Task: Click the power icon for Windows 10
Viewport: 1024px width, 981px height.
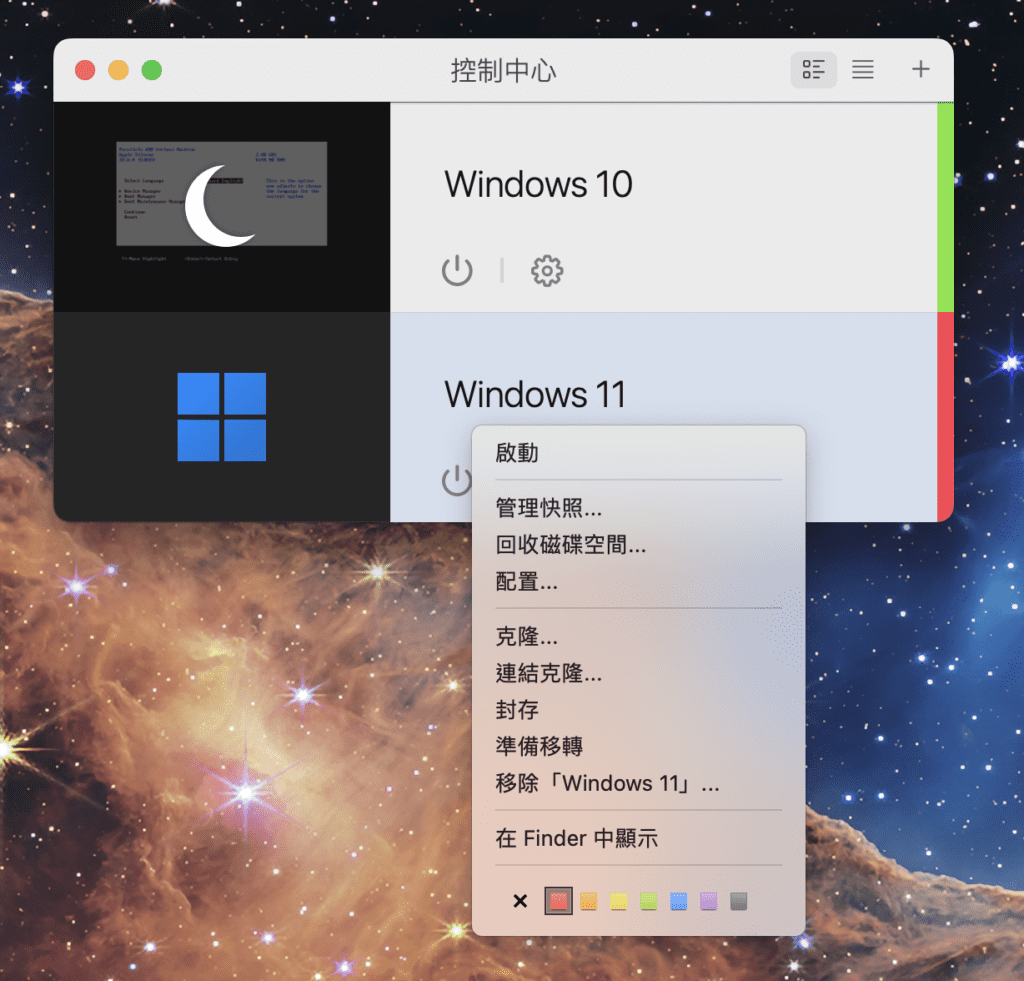Action: pyautogui.click(x=457, y=270)
